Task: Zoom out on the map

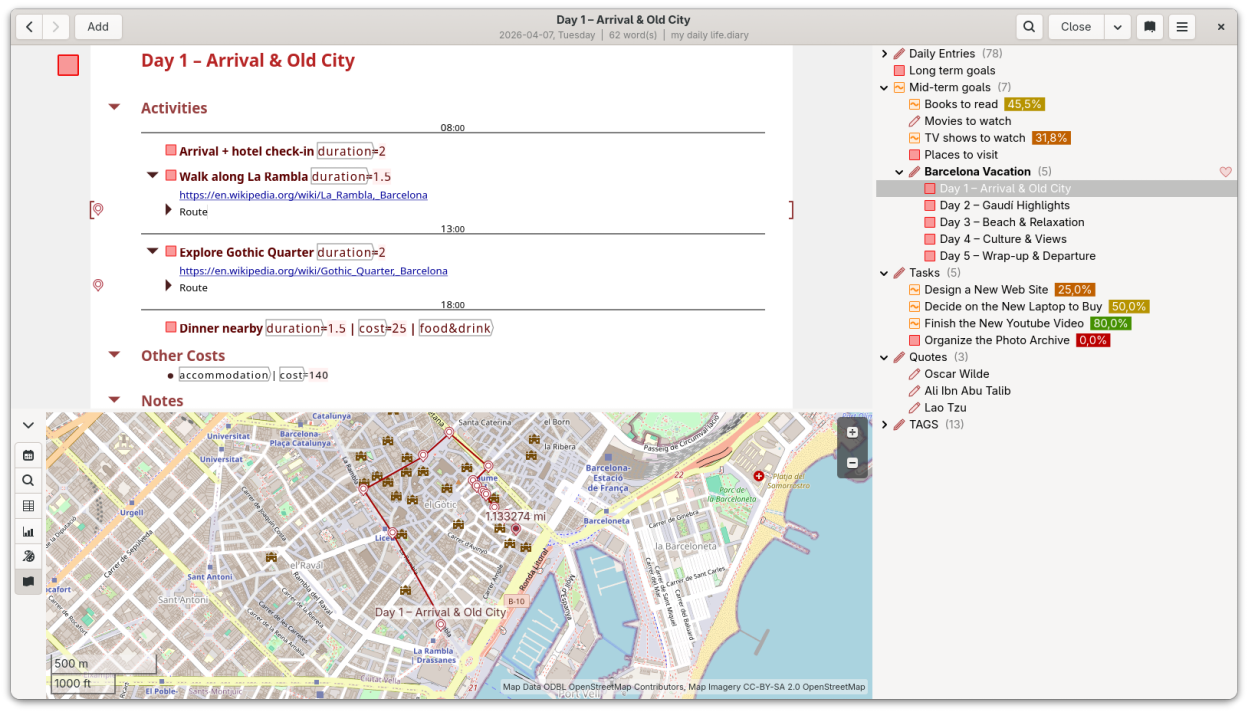Action: 852,462
